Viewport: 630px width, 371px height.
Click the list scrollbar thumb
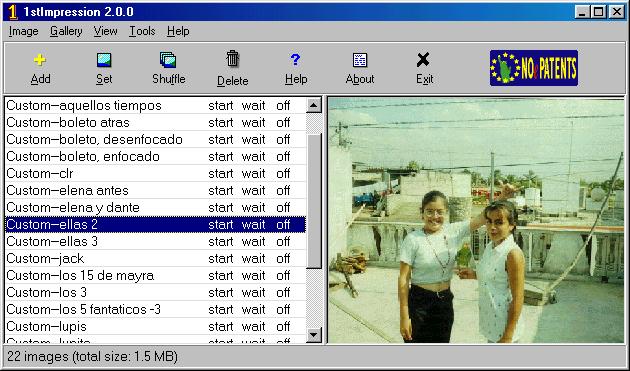click(x=314, y=201)
